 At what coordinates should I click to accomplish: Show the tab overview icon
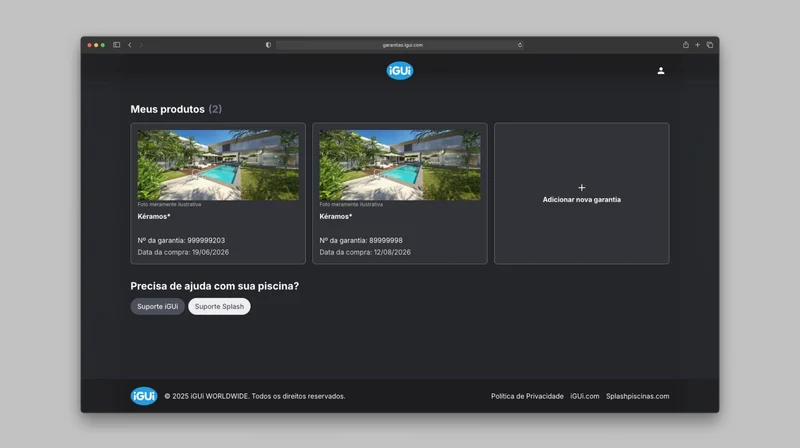pos(710,45)
